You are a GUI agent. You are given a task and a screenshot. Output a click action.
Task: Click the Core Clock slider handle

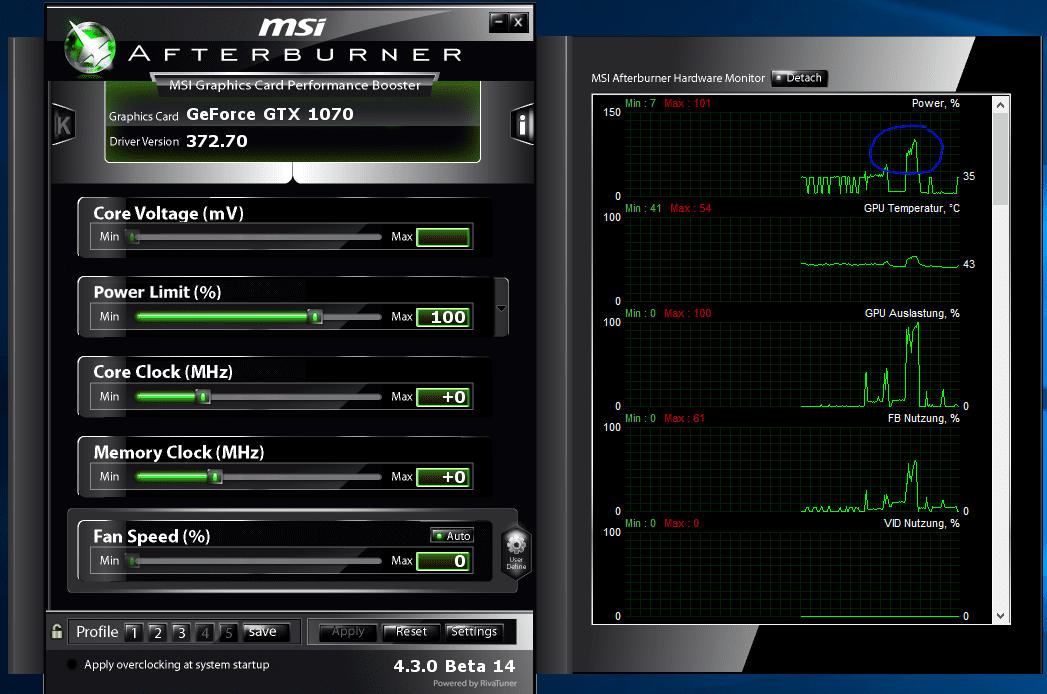(x=204, y=397)
